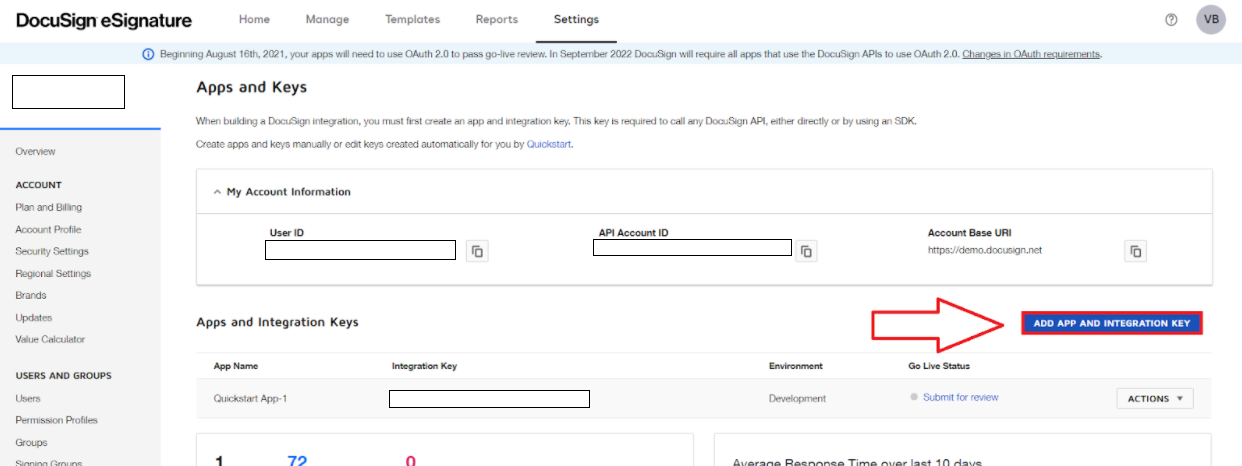The width and height of the screenshot is (1242, 466).
Task: Click the Environment column header
Action: [x=795, y=367]
